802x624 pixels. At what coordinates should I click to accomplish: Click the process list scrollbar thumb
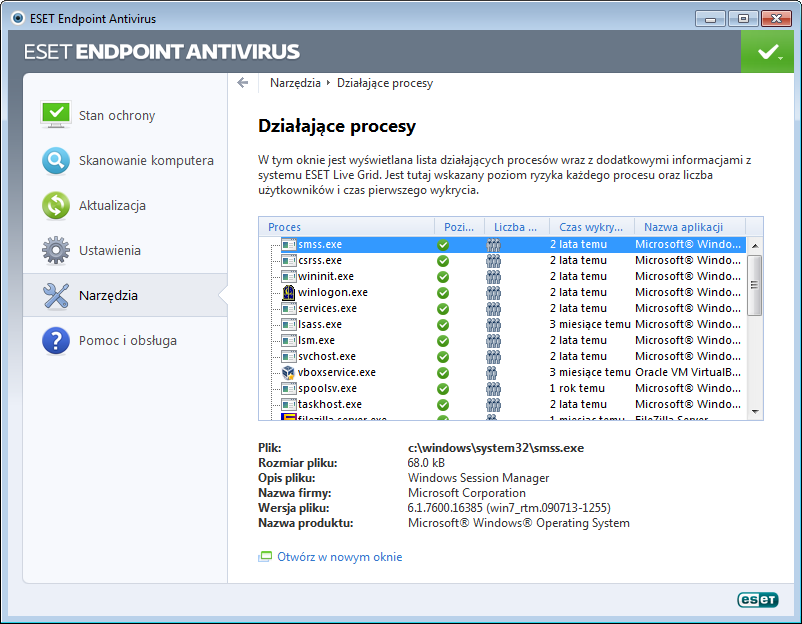[x=755, y=285]
